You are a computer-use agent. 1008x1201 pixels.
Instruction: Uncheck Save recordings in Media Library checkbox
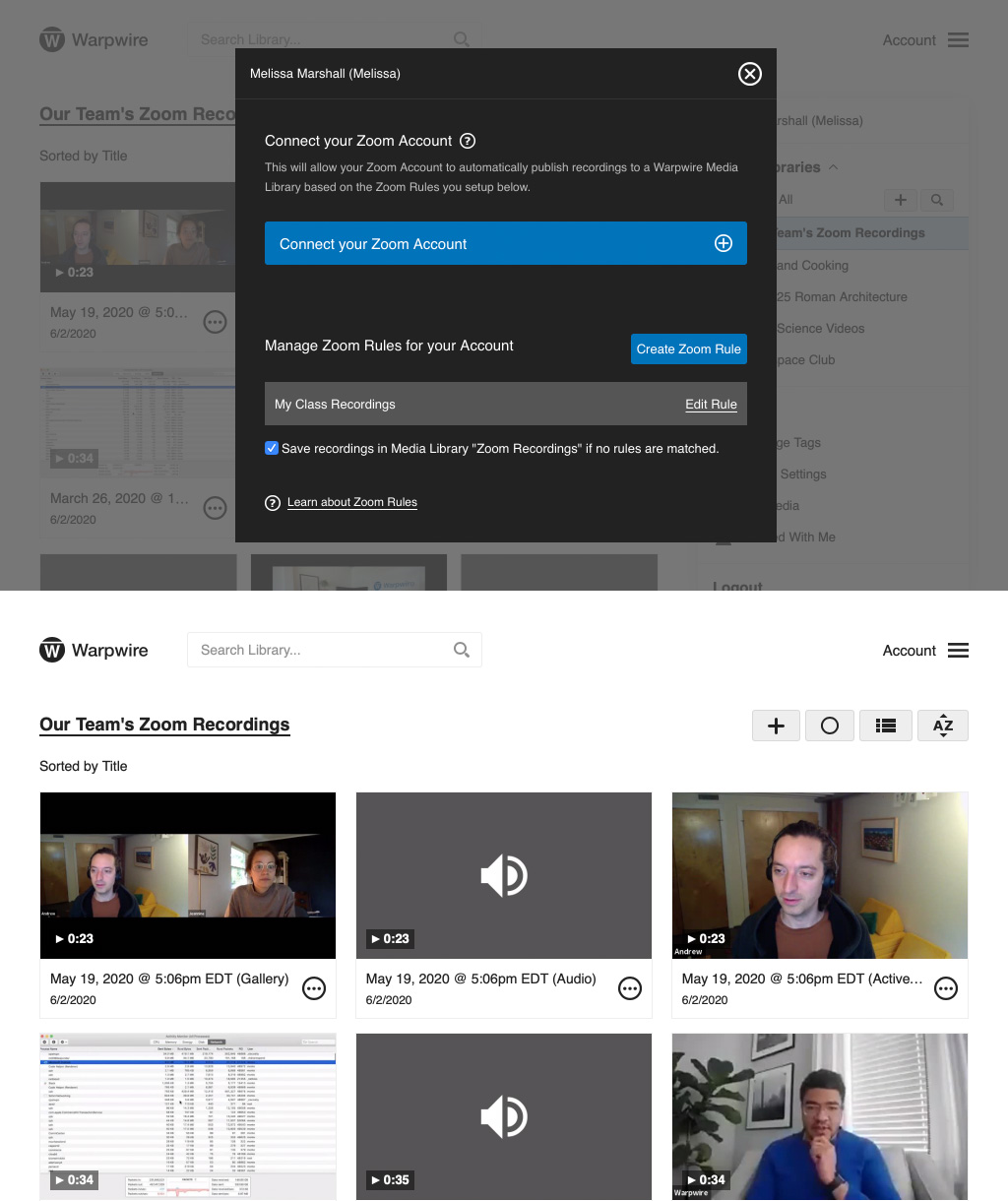click(272, 448)
